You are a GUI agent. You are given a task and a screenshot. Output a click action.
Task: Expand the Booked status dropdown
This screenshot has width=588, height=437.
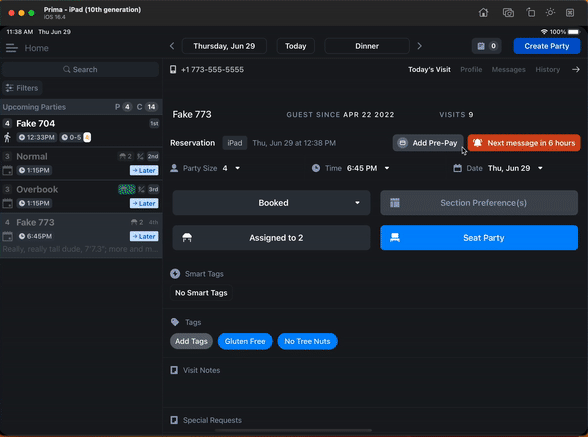pos(272,203)
